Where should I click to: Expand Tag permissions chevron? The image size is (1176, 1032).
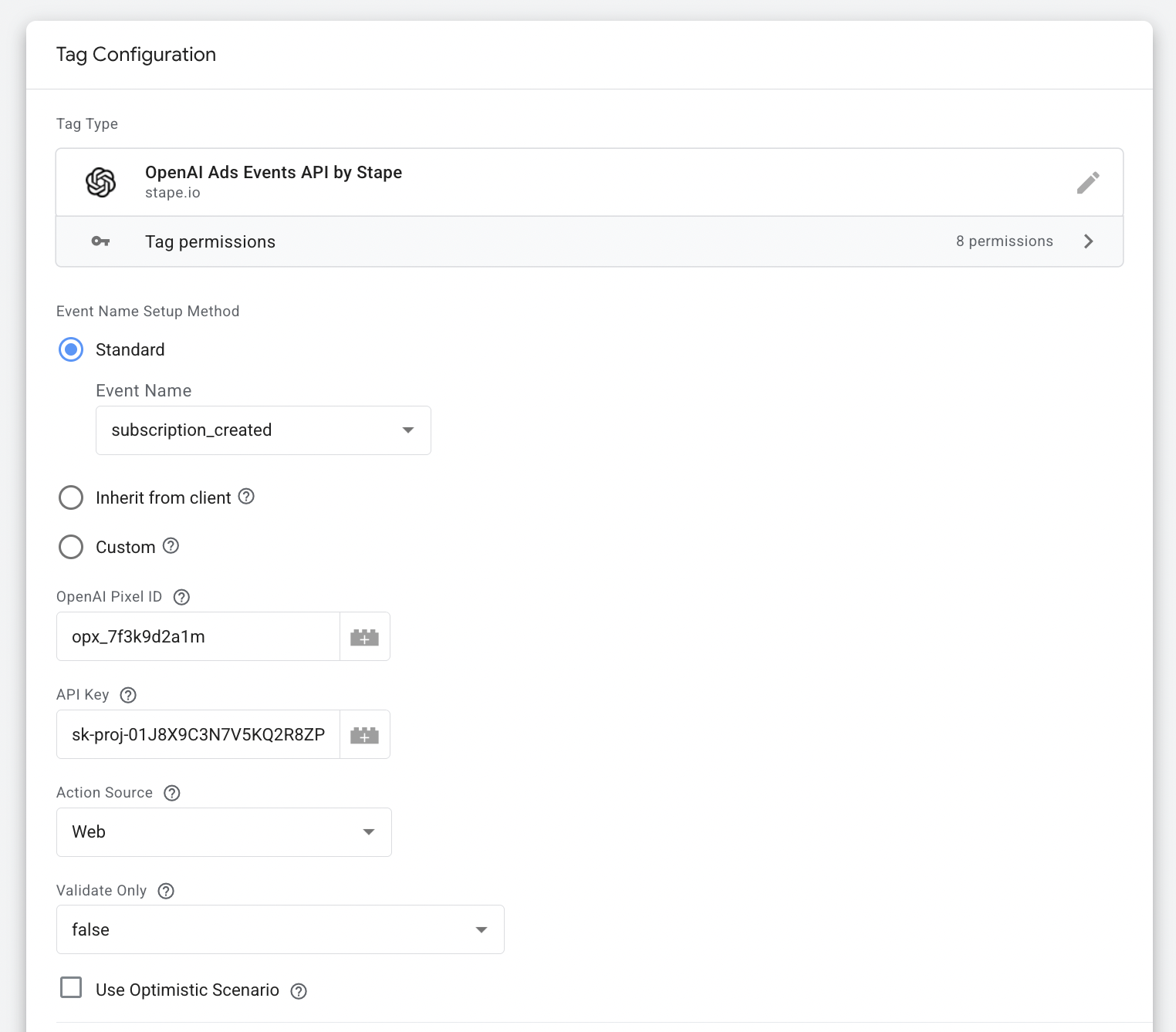(x=1089, y=241)
